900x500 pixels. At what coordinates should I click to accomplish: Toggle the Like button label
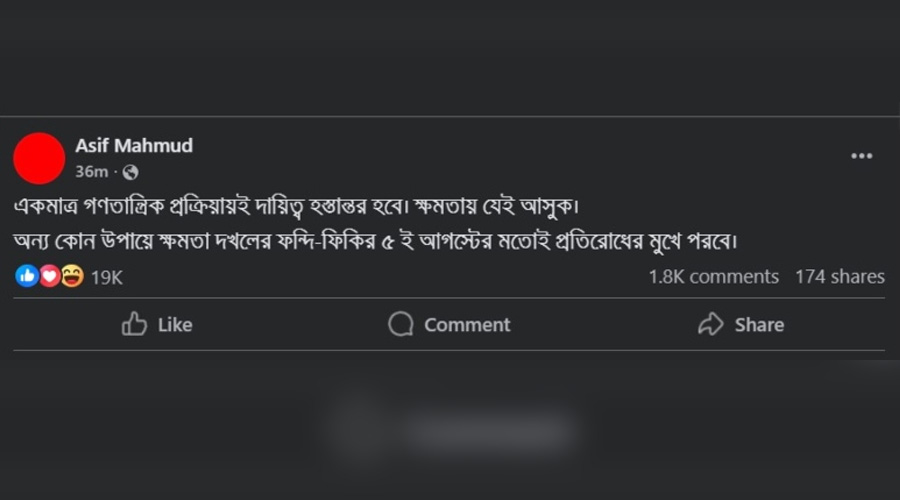pos(175,325)
